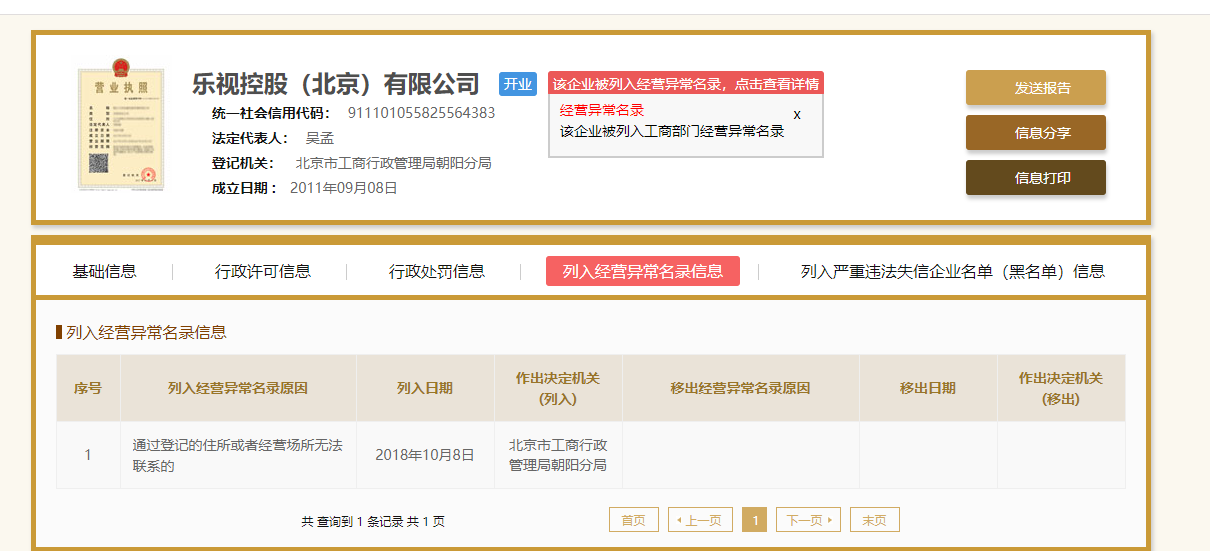1210x551 pixels.
Task: Switch to the 行政处罚信息 tab
Action: (x=437, y=271)
